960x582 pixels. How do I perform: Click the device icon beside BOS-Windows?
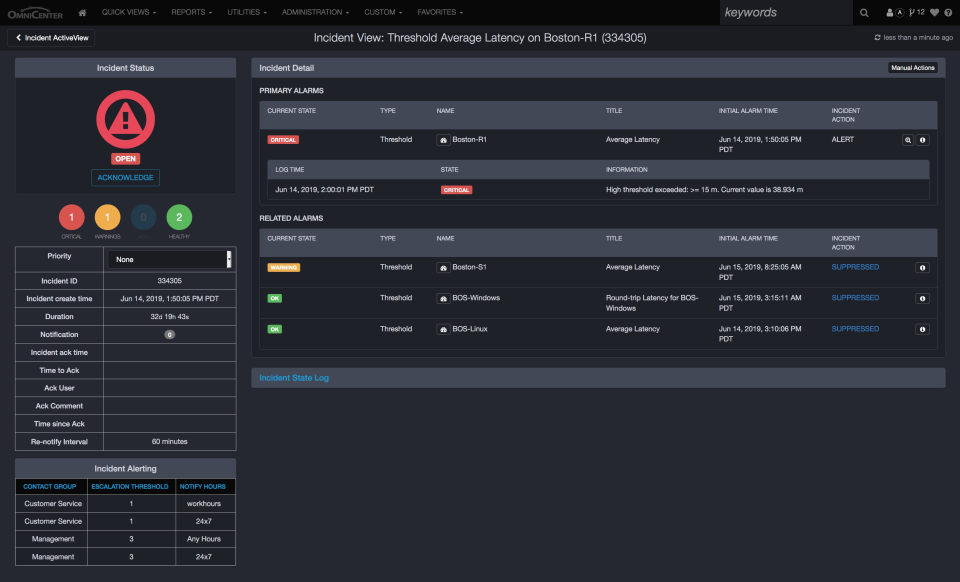443,299
